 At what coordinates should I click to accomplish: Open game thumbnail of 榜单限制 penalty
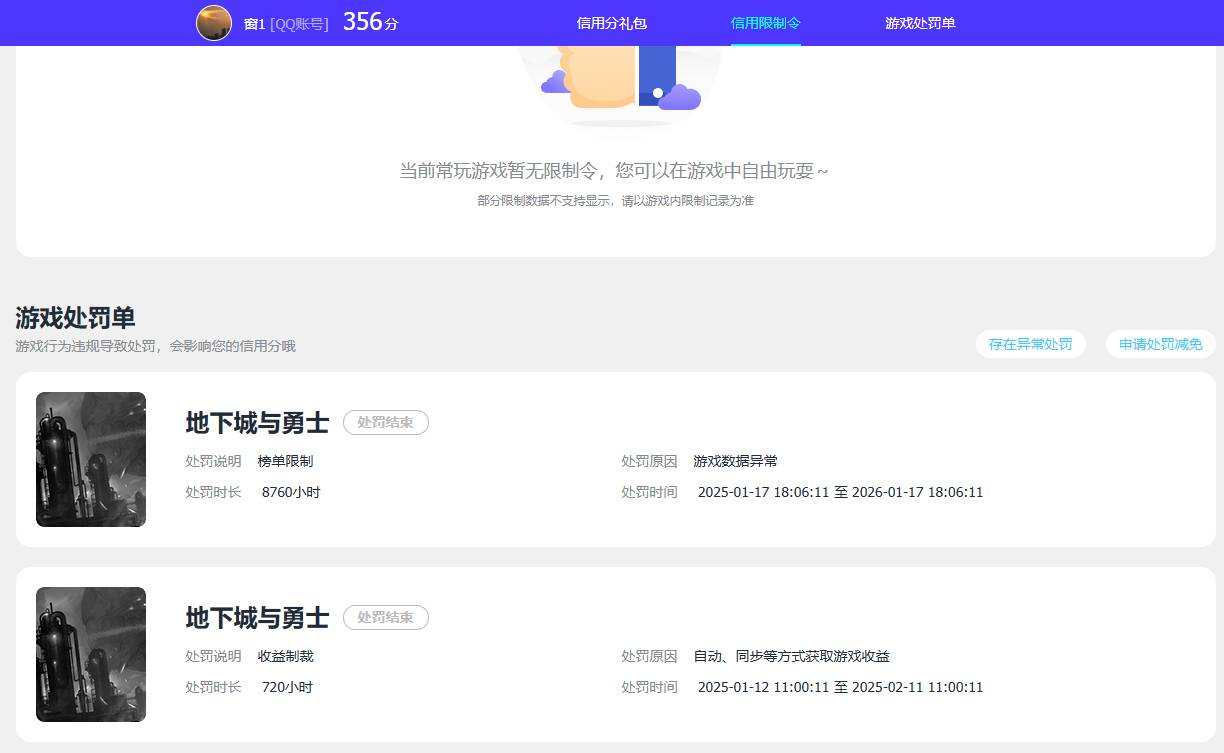91,459
